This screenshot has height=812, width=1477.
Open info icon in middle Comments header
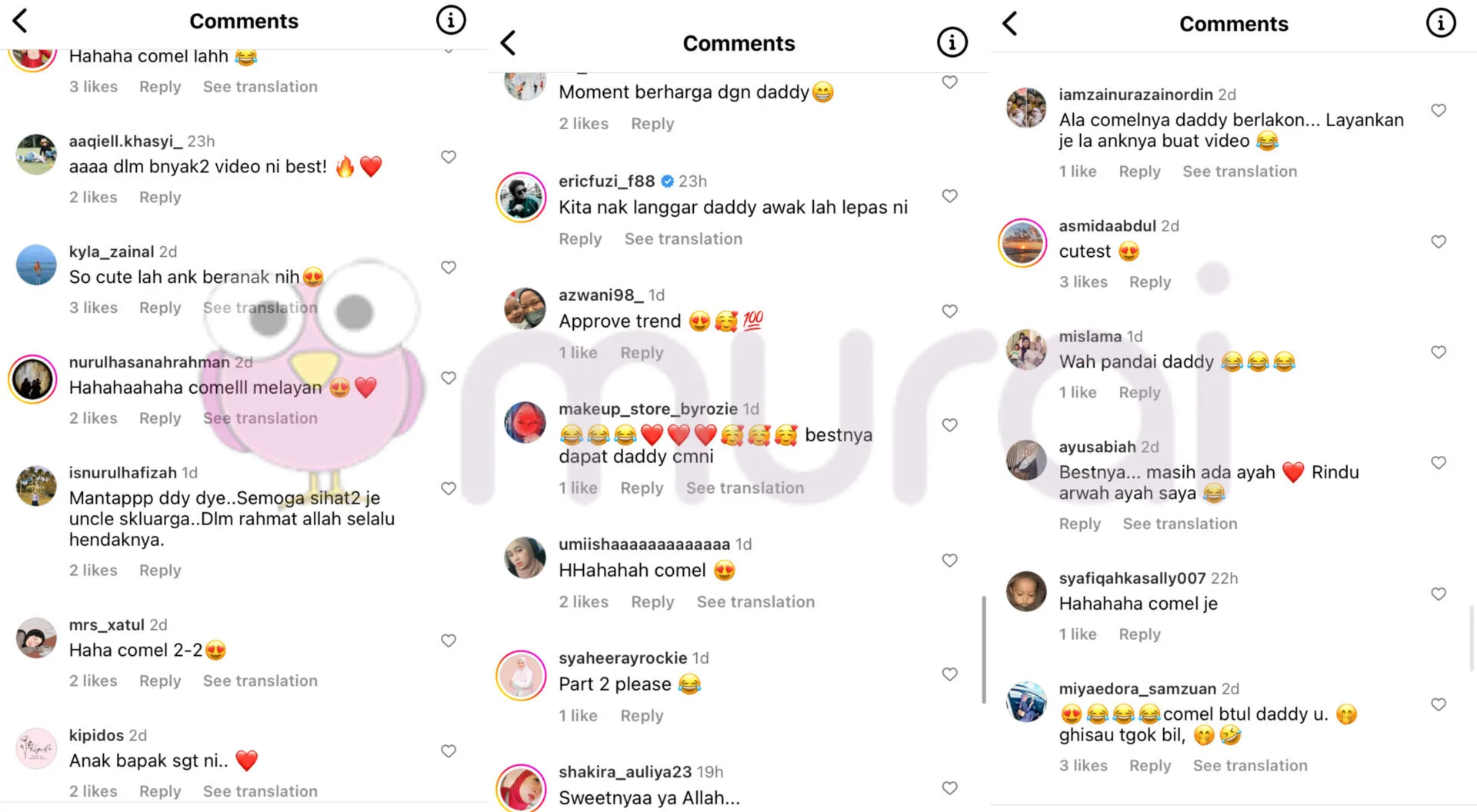(952, 42)
